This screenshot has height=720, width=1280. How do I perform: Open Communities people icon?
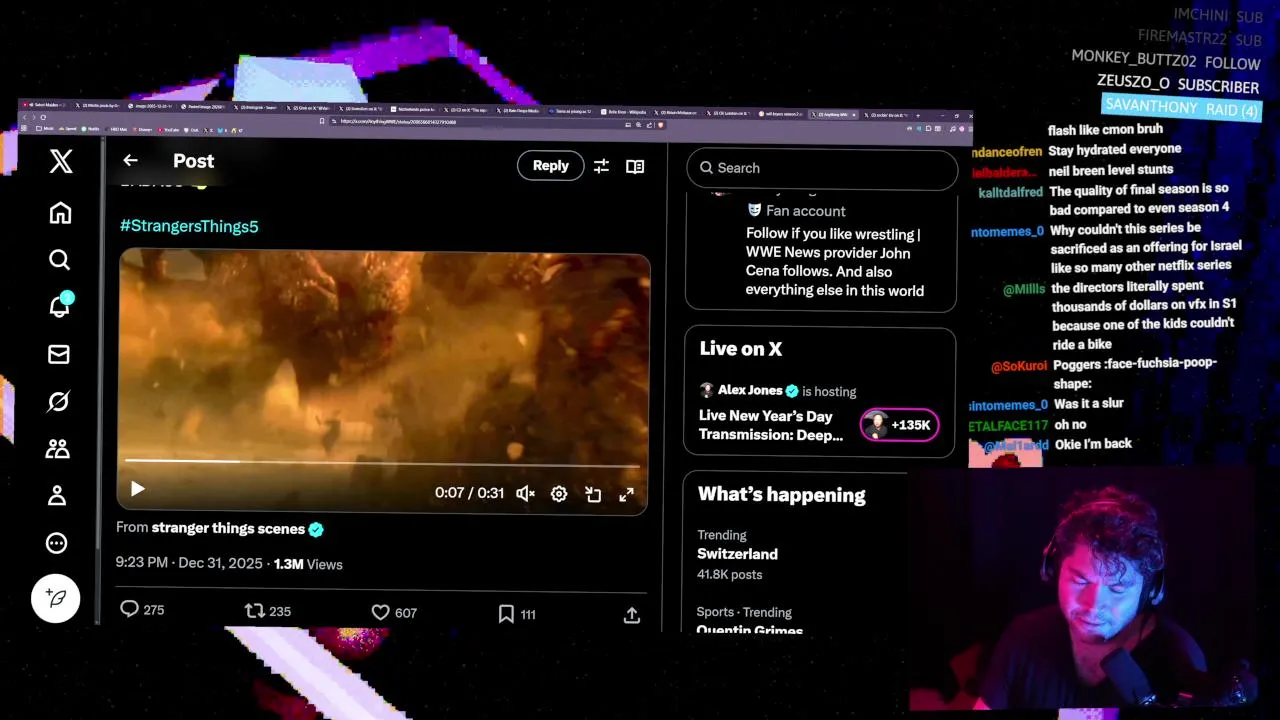[x=57, y=449]
